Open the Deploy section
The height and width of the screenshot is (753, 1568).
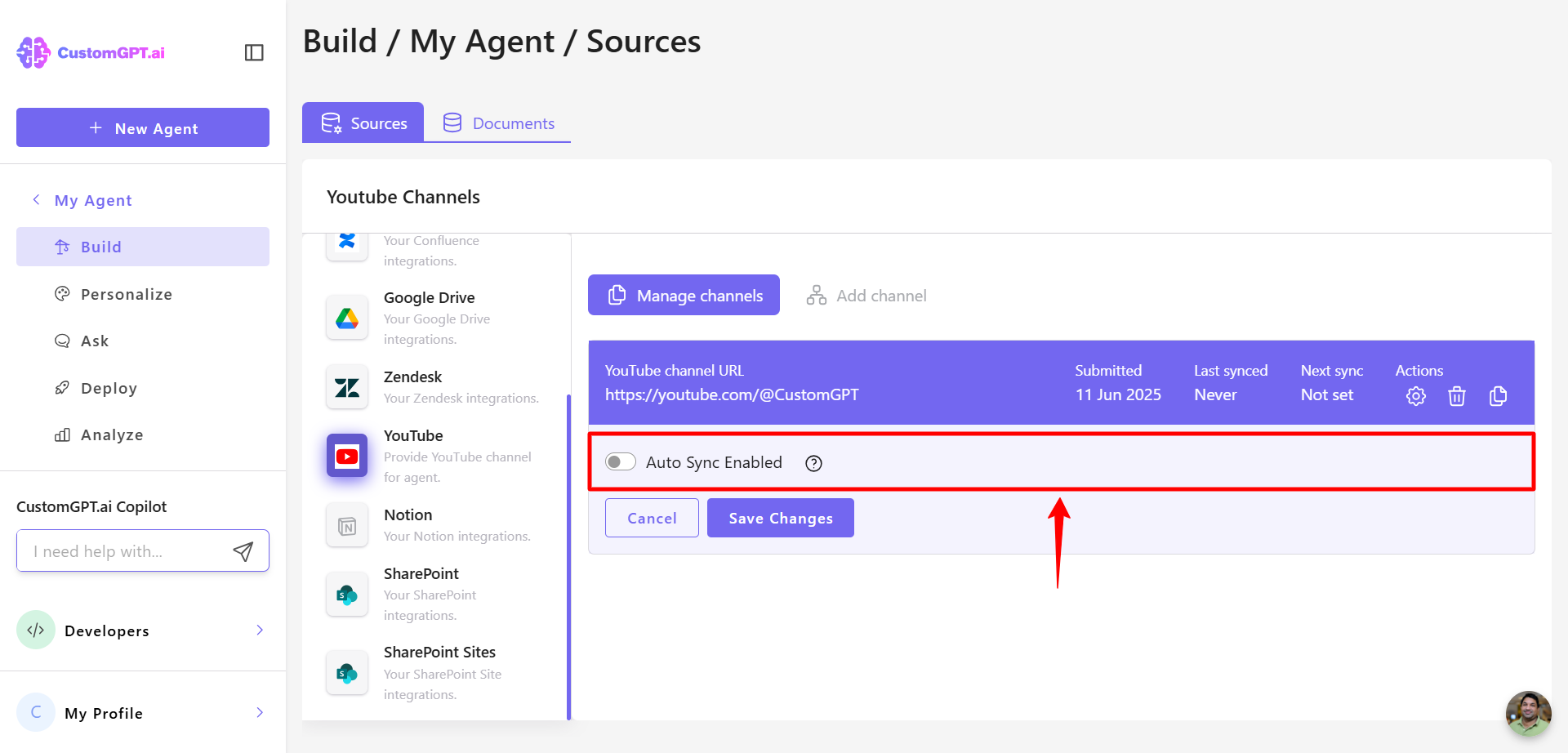[143, 388]
